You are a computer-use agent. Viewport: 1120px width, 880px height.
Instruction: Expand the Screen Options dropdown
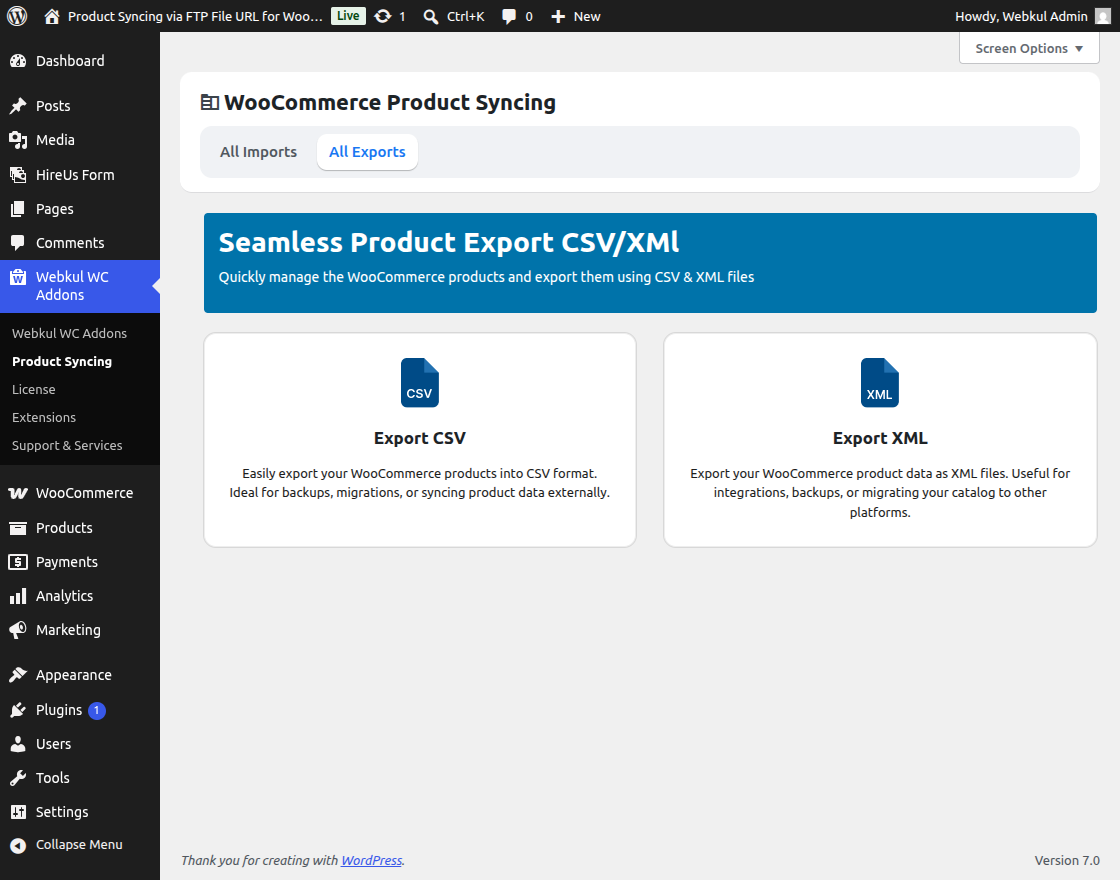pos(1029,49)
